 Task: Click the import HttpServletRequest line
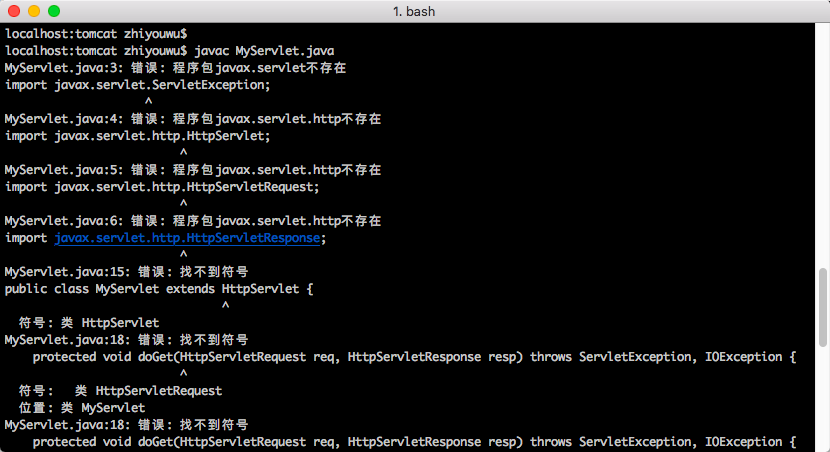pyautogui.click(x=162, y=187)
